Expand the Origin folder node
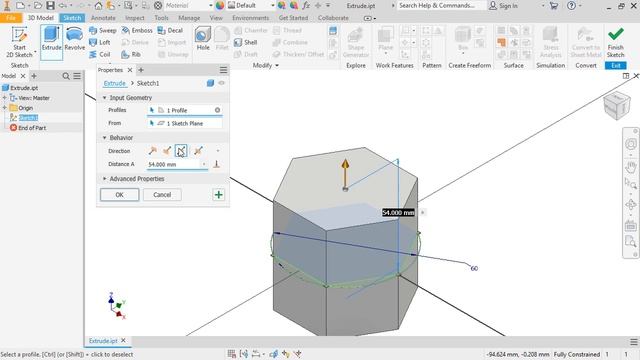 pos(4,108)
